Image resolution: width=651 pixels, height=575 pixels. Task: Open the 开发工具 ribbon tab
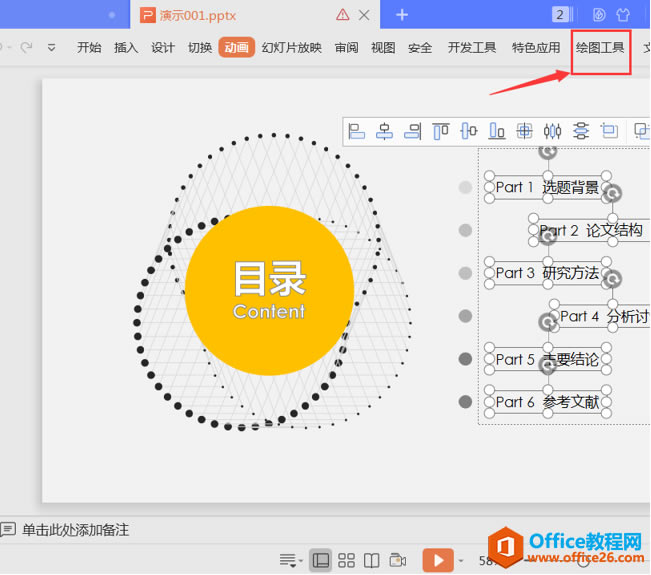click(472, 48)
